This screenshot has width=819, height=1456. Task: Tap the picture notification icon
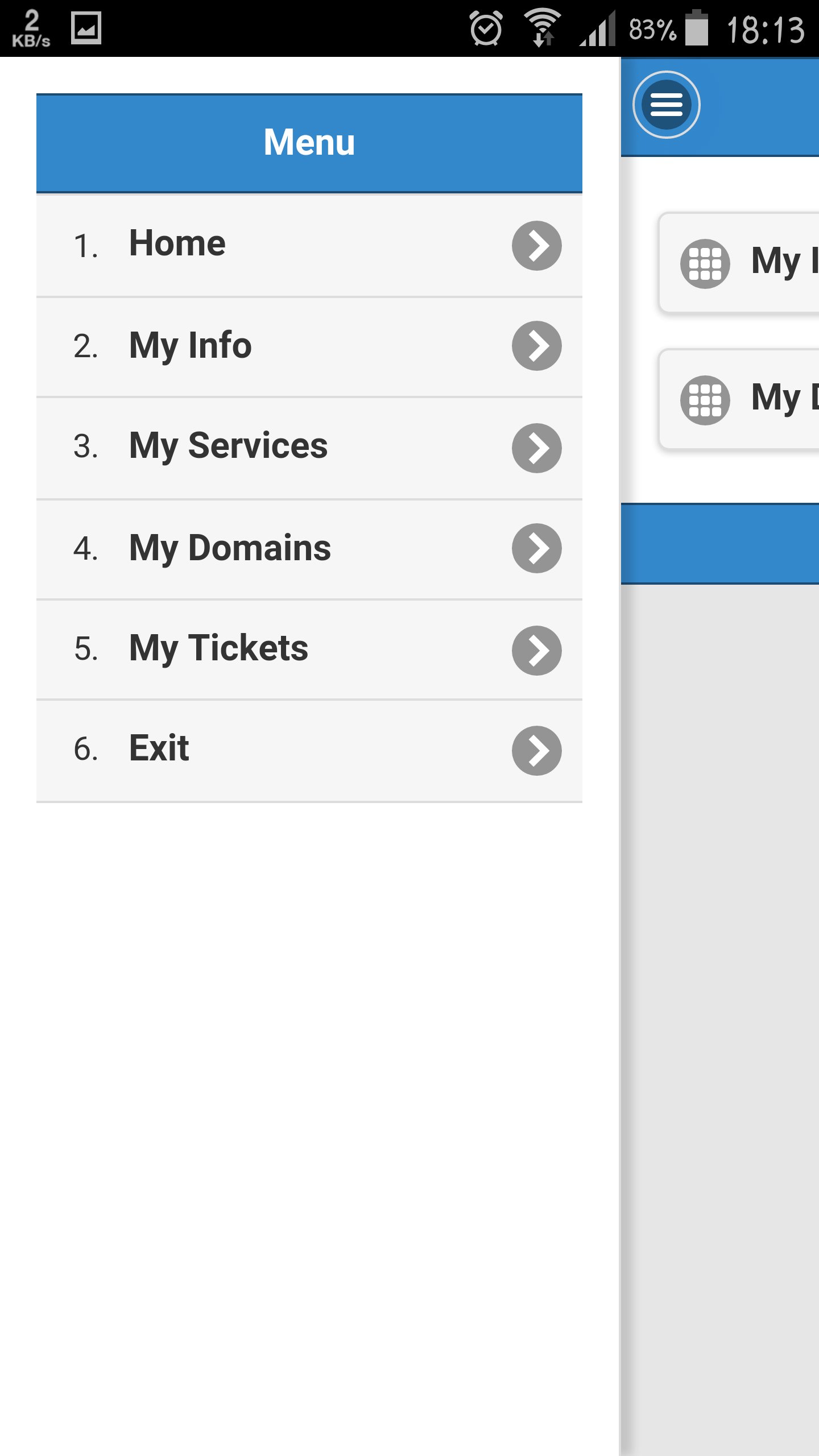pyautogui.click(x=86, y=28)
